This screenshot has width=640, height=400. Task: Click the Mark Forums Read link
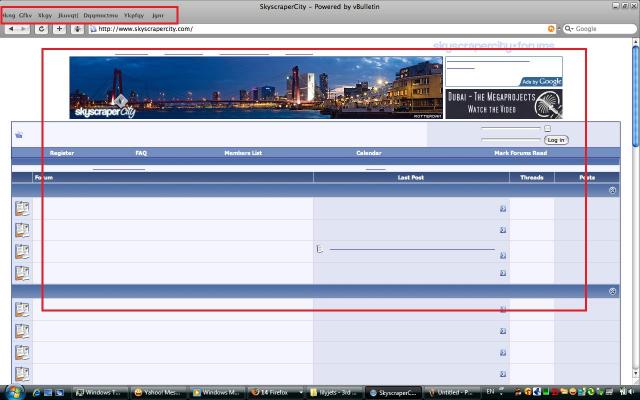click(x=520, y=153)
